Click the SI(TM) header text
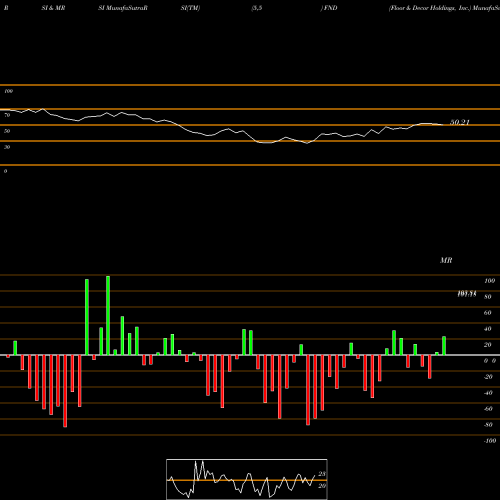The width and height of the screenshot is (500, 500). 190,8
